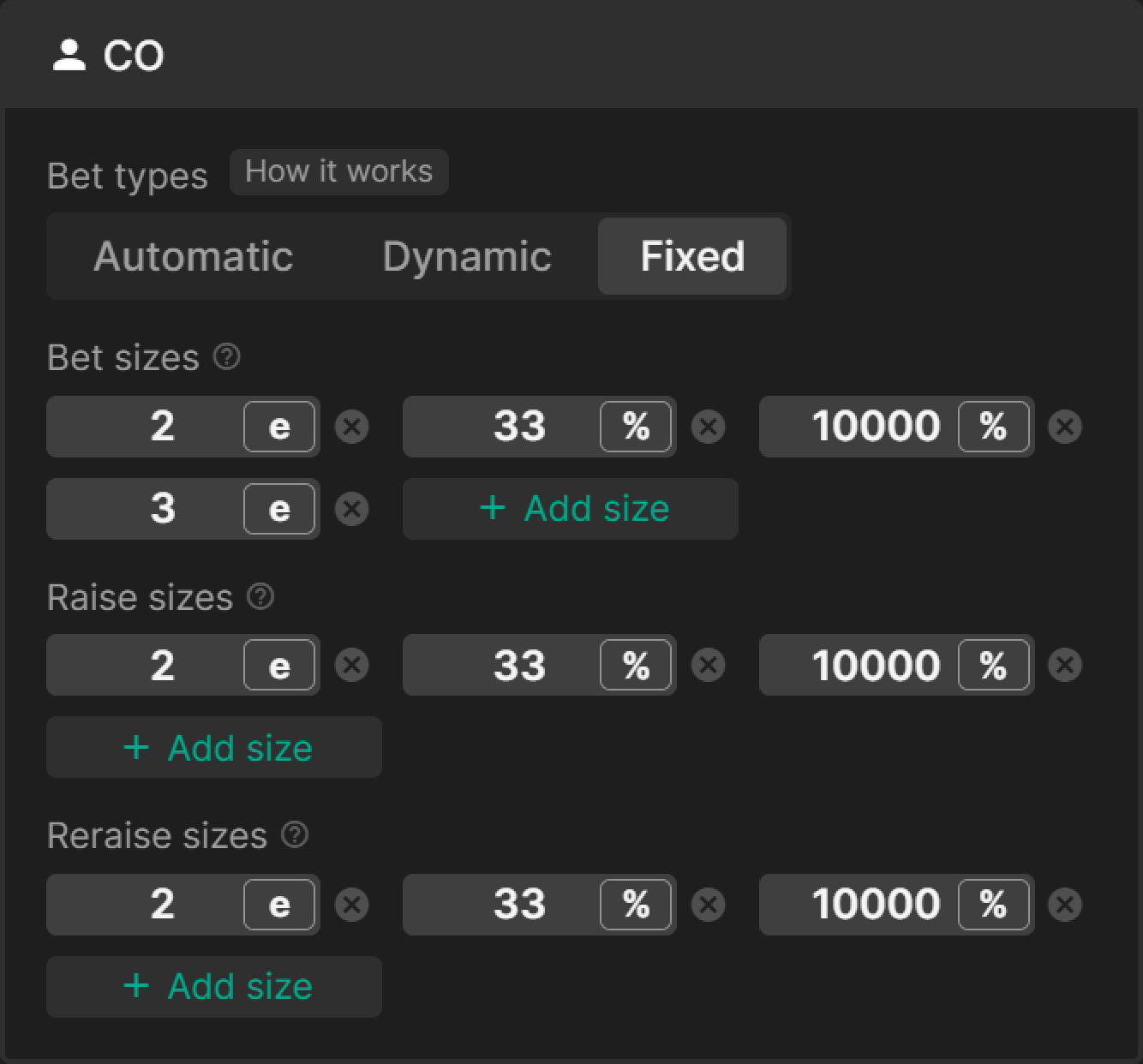This screenshot has width=1143, height=1064.
Task: Switch bet type to Automatic
Action: click(194, 256)
